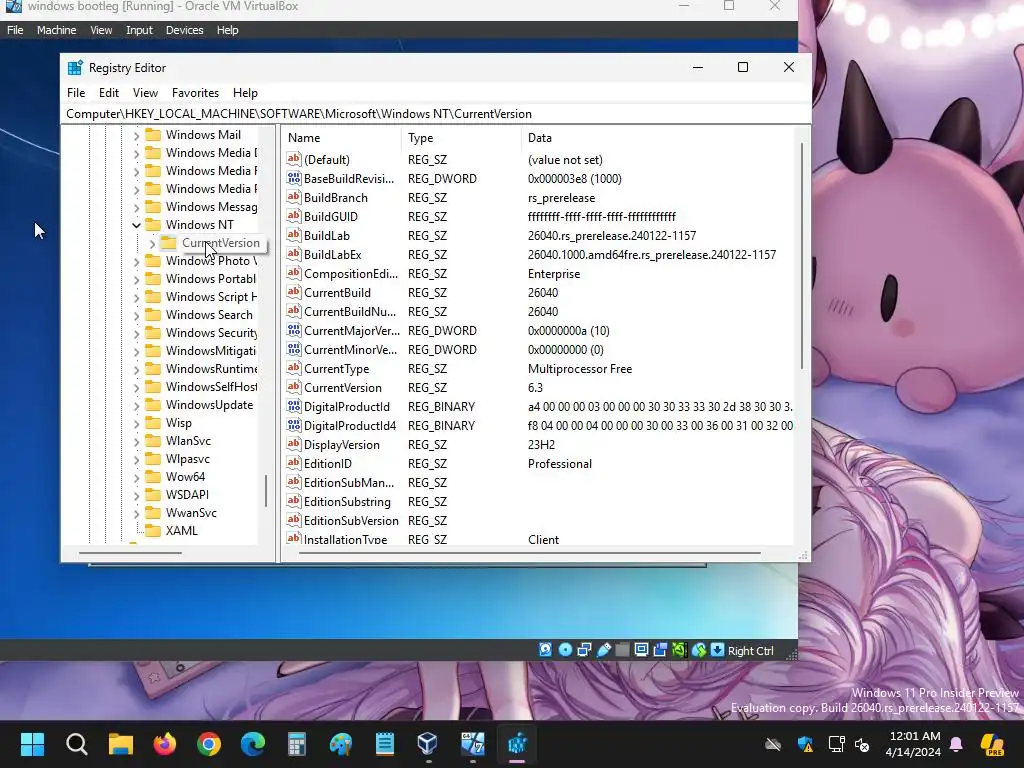Select the XAML registry key
This screenshot has width=1024, height=768.
click(x=182, y=531)
